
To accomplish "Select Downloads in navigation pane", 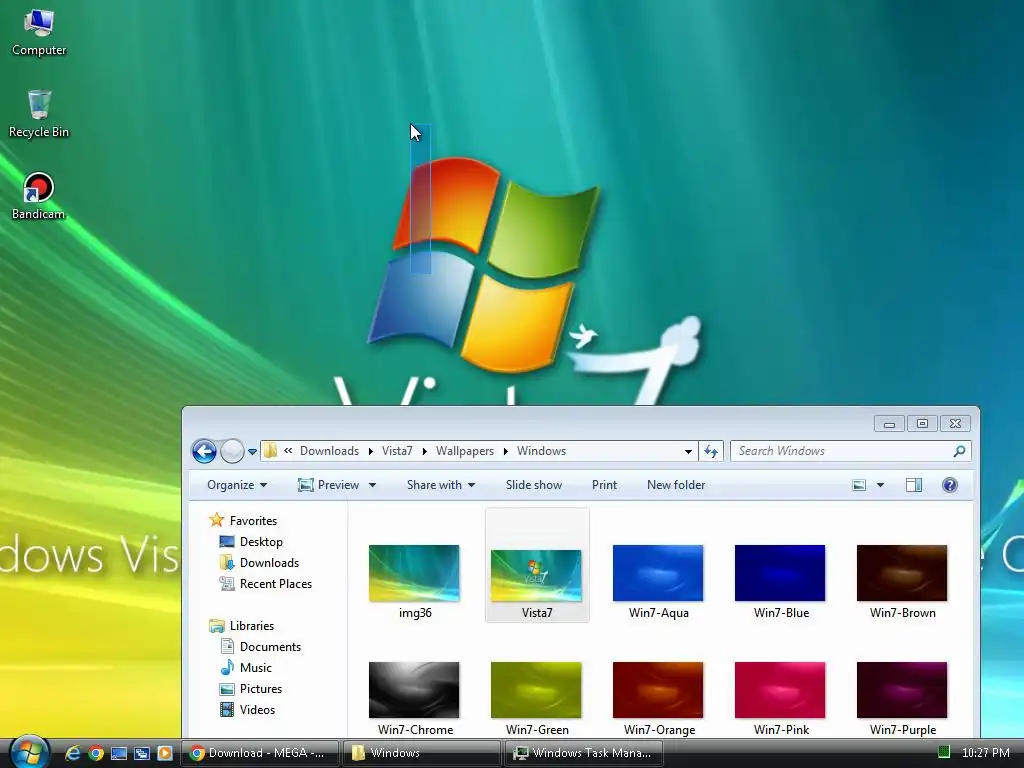I will pyautogui.click(x=259, y=562).
